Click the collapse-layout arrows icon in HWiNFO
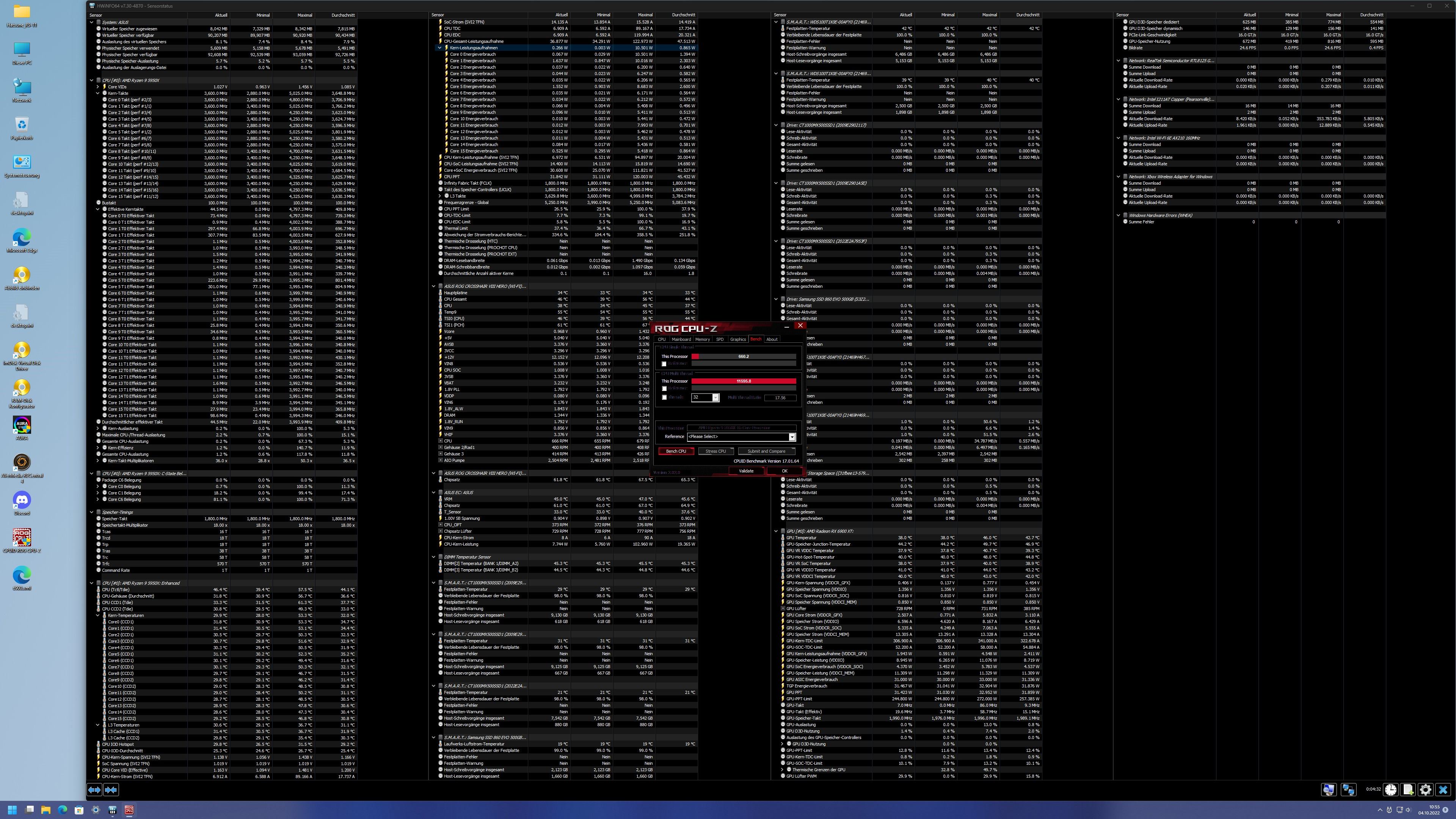This screenshot has width=1456, height=819. 111,789
